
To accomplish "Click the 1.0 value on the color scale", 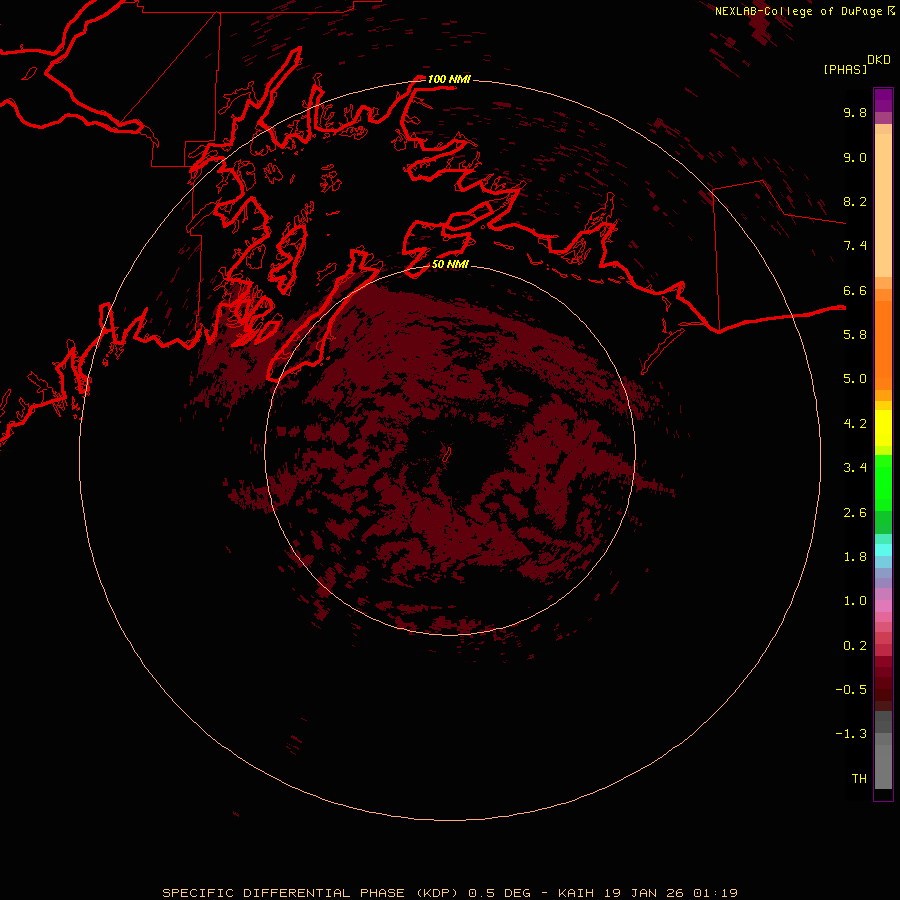I will tap(855, 601).
